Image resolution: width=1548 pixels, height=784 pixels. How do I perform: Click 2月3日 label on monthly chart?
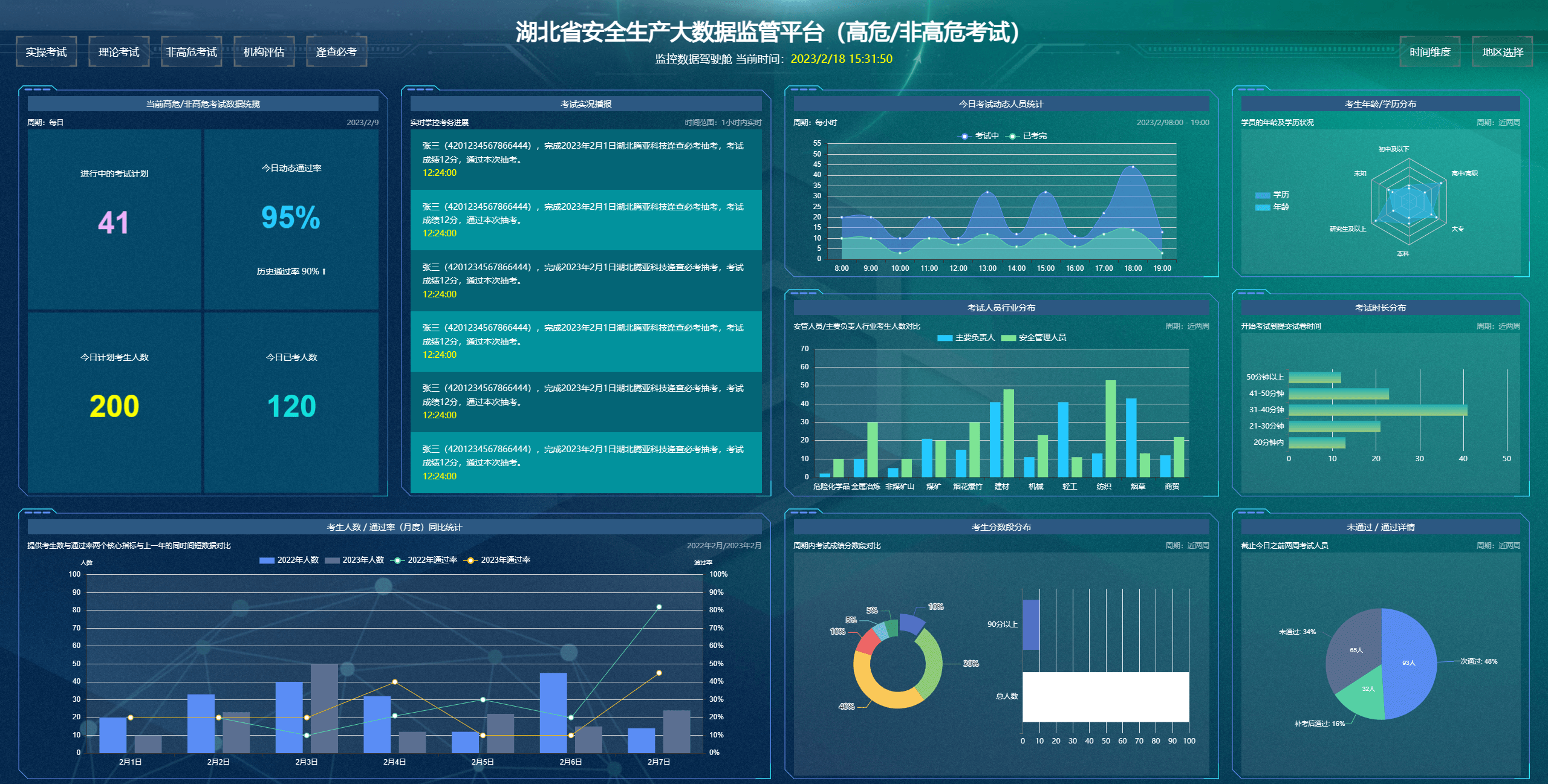[307, 762]
